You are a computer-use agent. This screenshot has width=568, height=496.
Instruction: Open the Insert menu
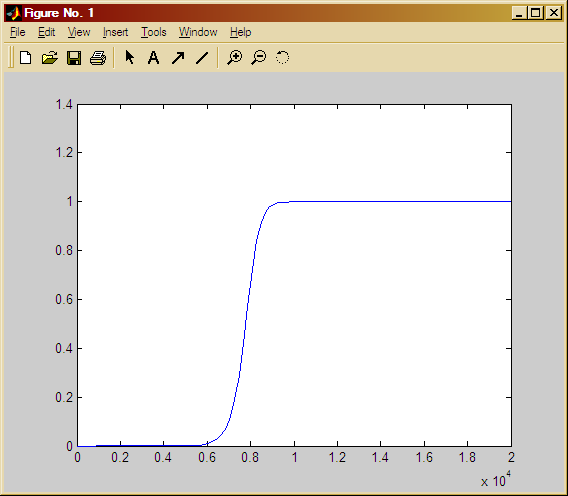116,32
